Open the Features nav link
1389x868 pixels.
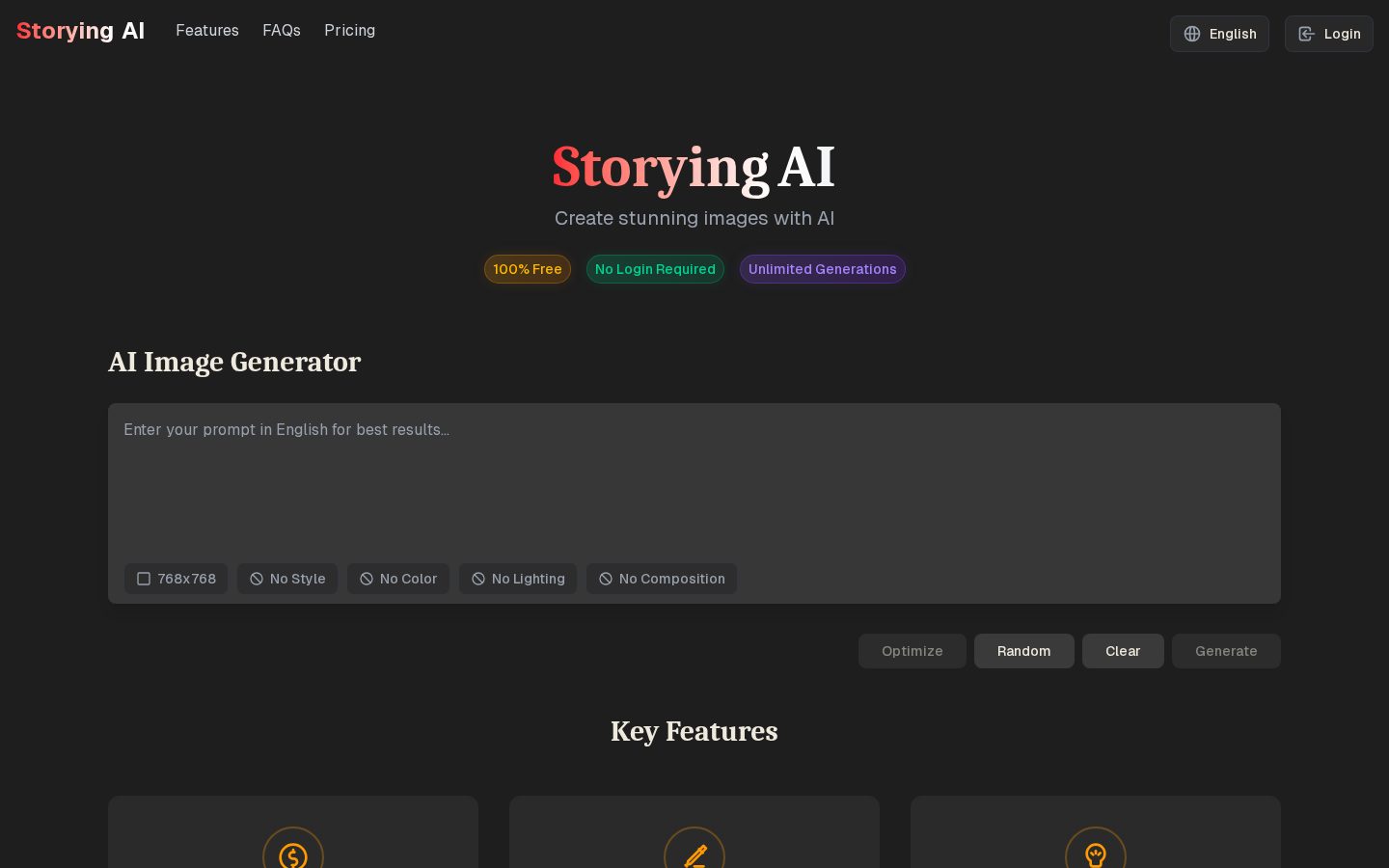point(207,31)
